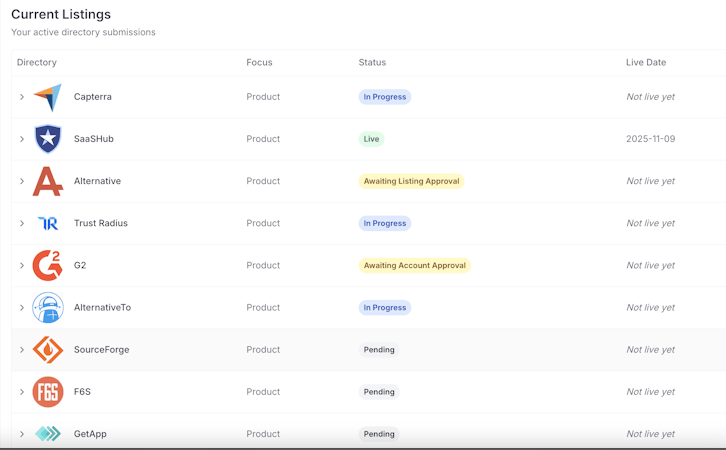
Task: Click the GetApp teal arrows logo
Action: [48, 434]
